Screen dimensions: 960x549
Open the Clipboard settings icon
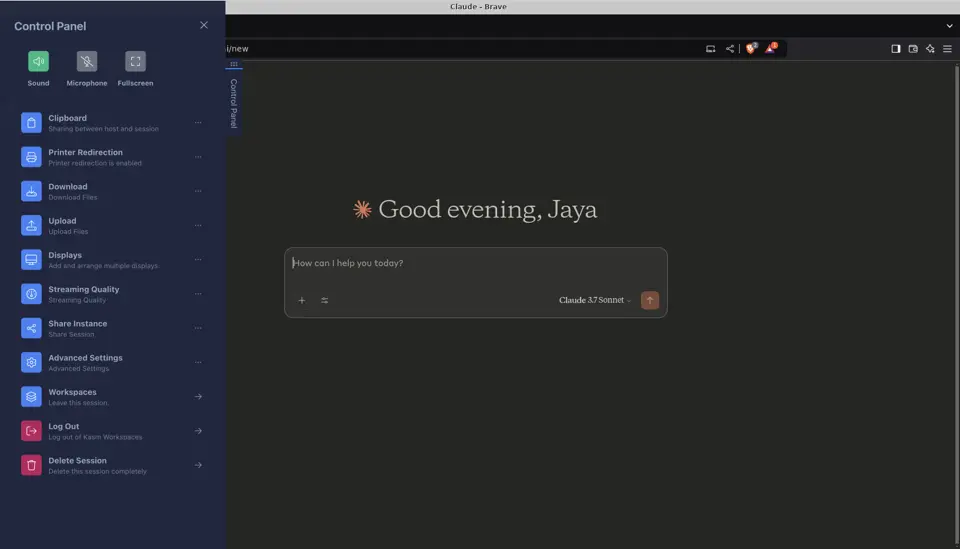click(31, 122)
